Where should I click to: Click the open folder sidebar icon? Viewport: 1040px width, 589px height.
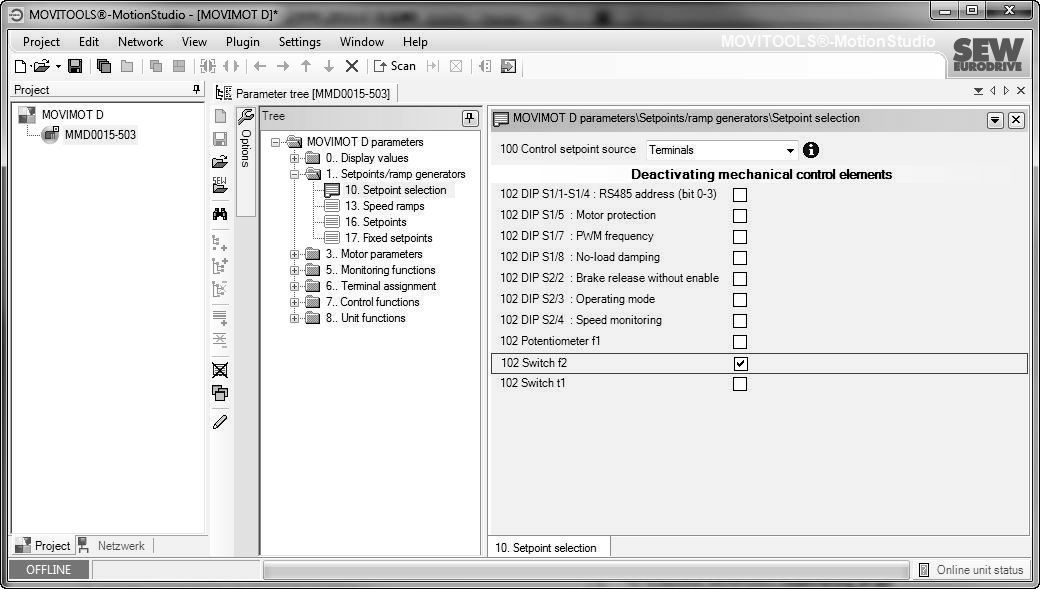(x=220, y=161)
